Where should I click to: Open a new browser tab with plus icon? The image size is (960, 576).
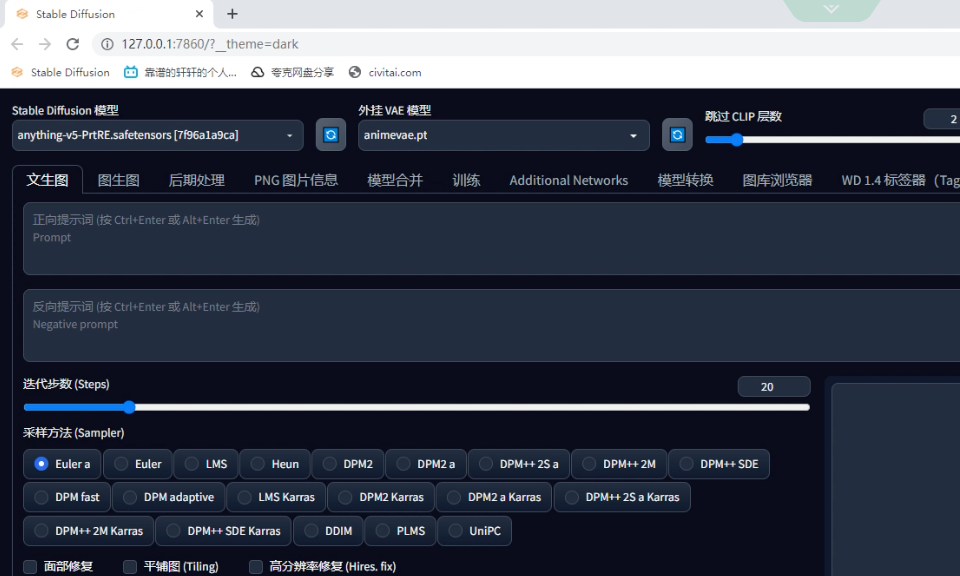pyautogui.click(x=232, y=14)
